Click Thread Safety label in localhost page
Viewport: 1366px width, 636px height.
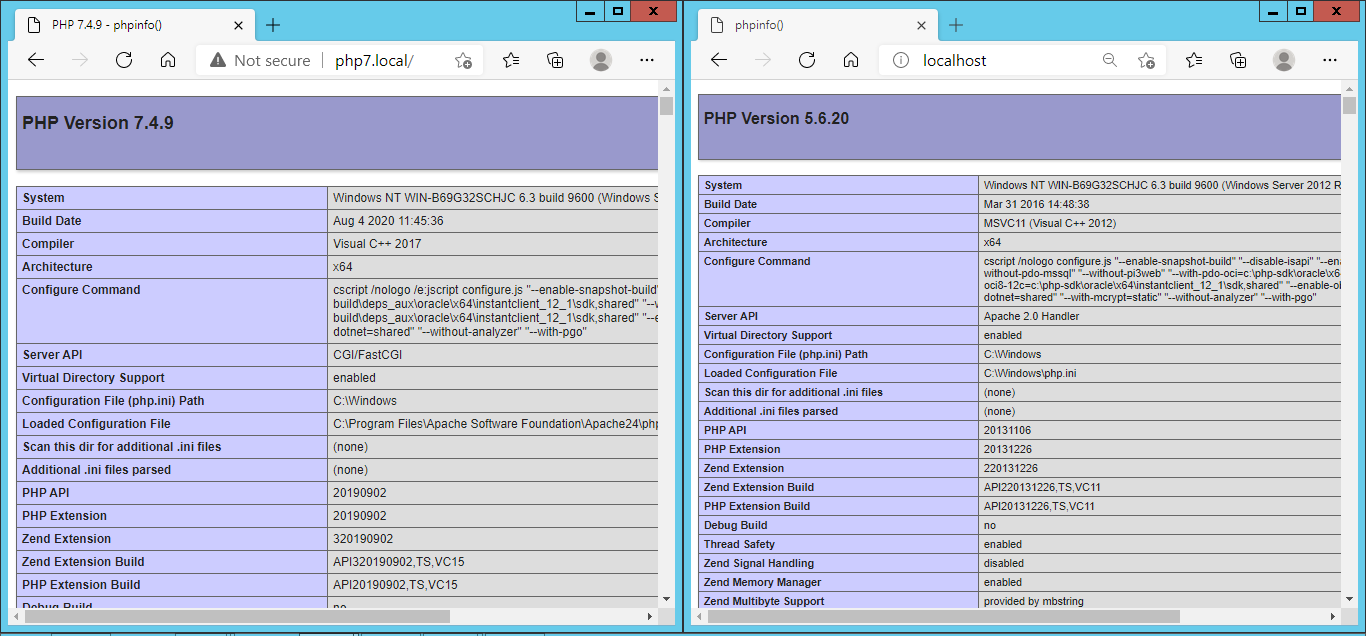pos(739,544)
